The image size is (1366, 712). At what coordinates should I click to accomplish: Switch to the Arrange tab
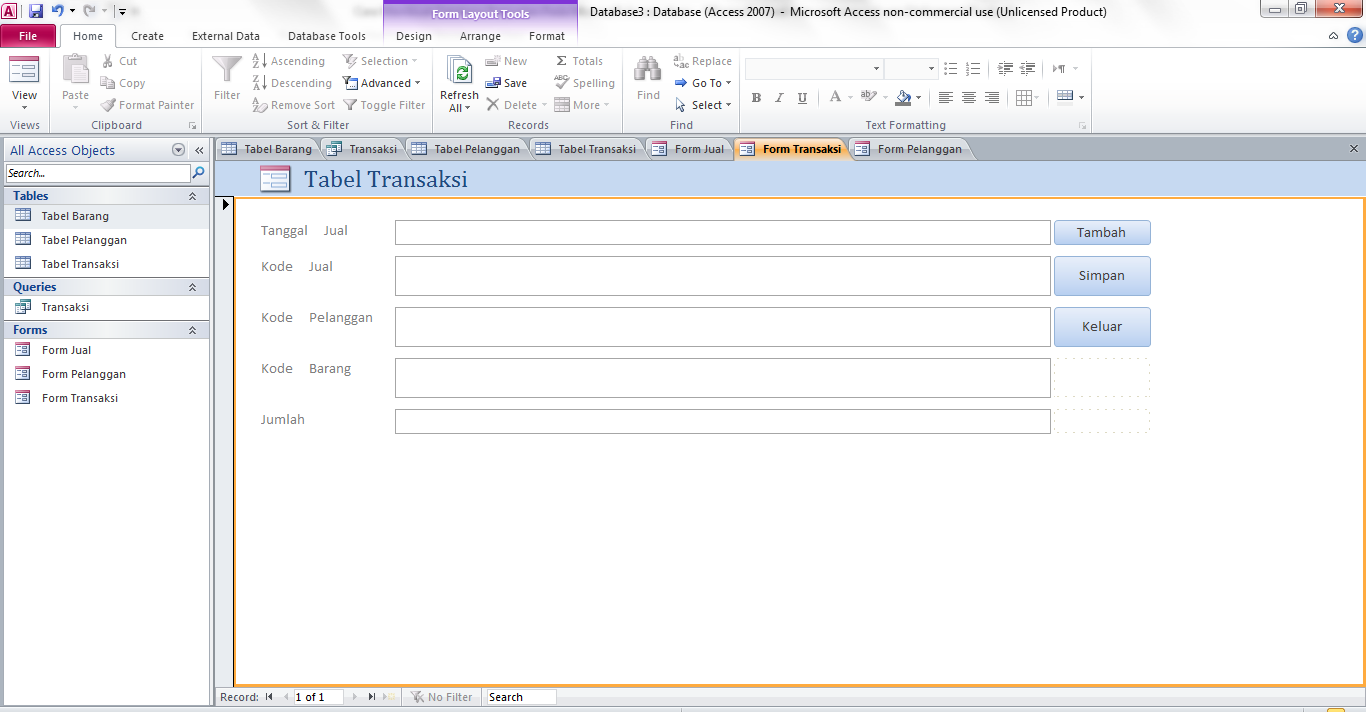(480, 36)
